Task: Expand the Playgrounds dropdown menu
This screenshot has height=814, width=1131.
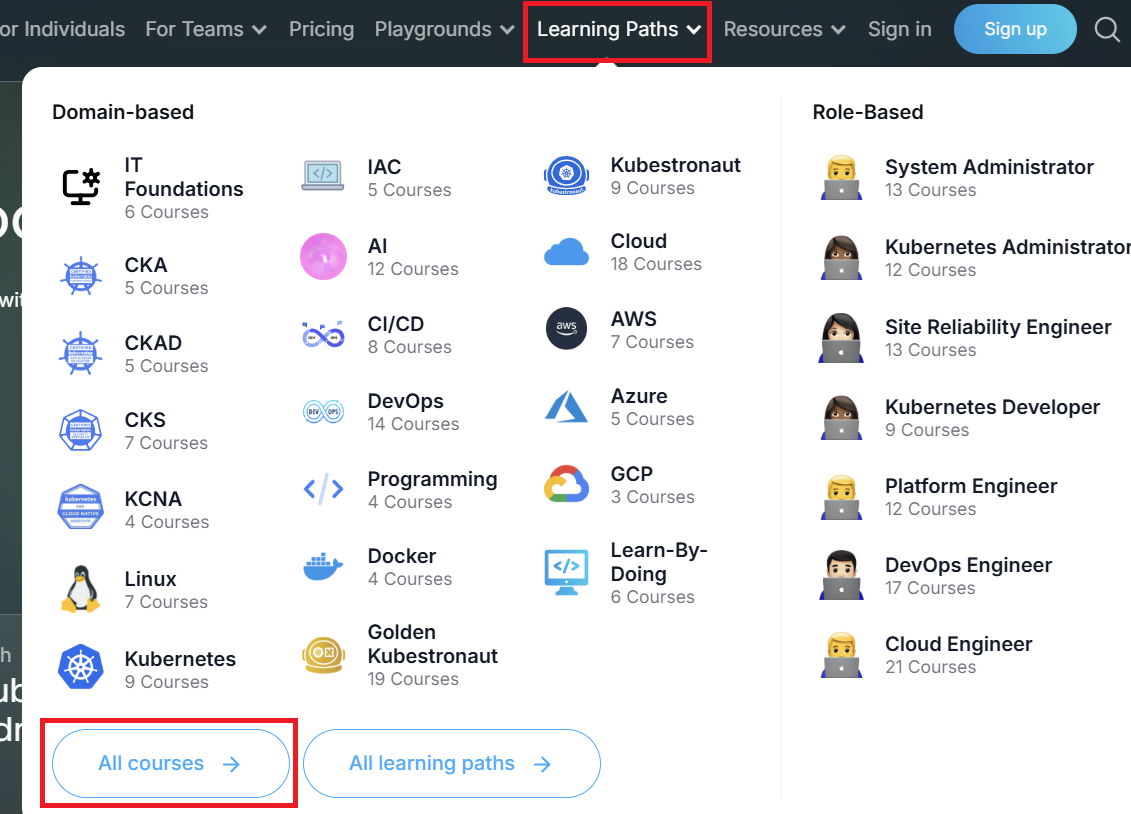Action: (x=444, y=30)
